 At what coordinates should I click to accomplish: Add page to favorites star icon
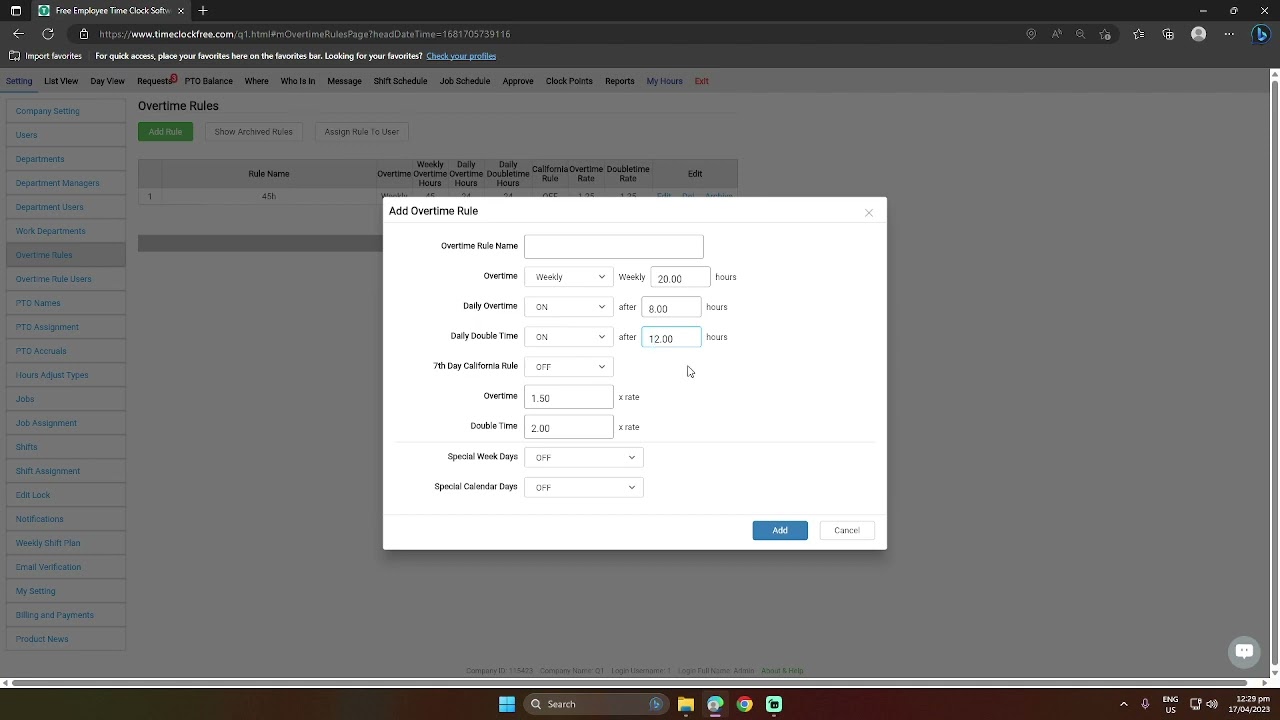pyautogui.click(x=1105, y=34)
